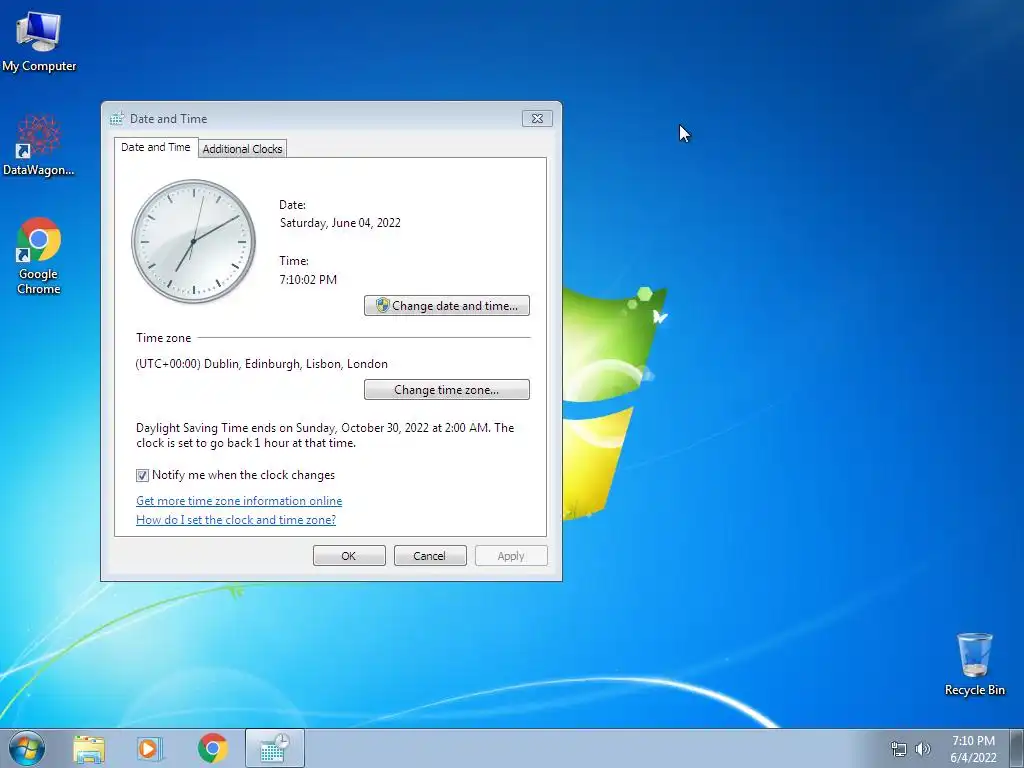Close the Date and Time dialog
This screenshot has height=768, width=1024.
click(x=537, y=118)
